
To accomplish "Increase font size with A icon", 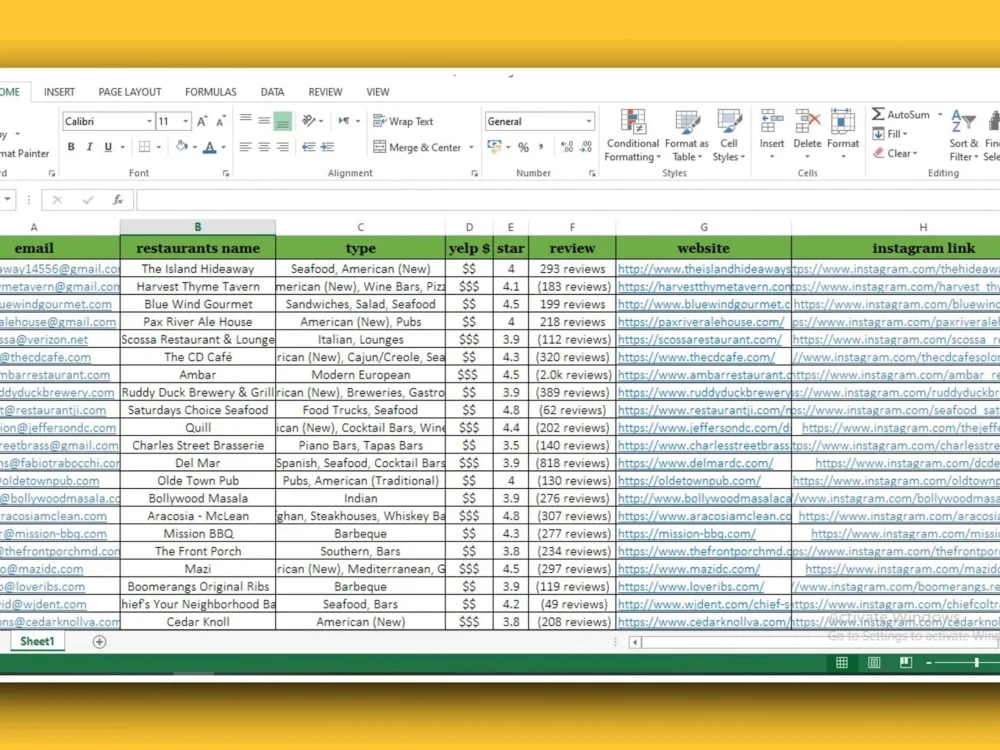I will coord(202,121).
